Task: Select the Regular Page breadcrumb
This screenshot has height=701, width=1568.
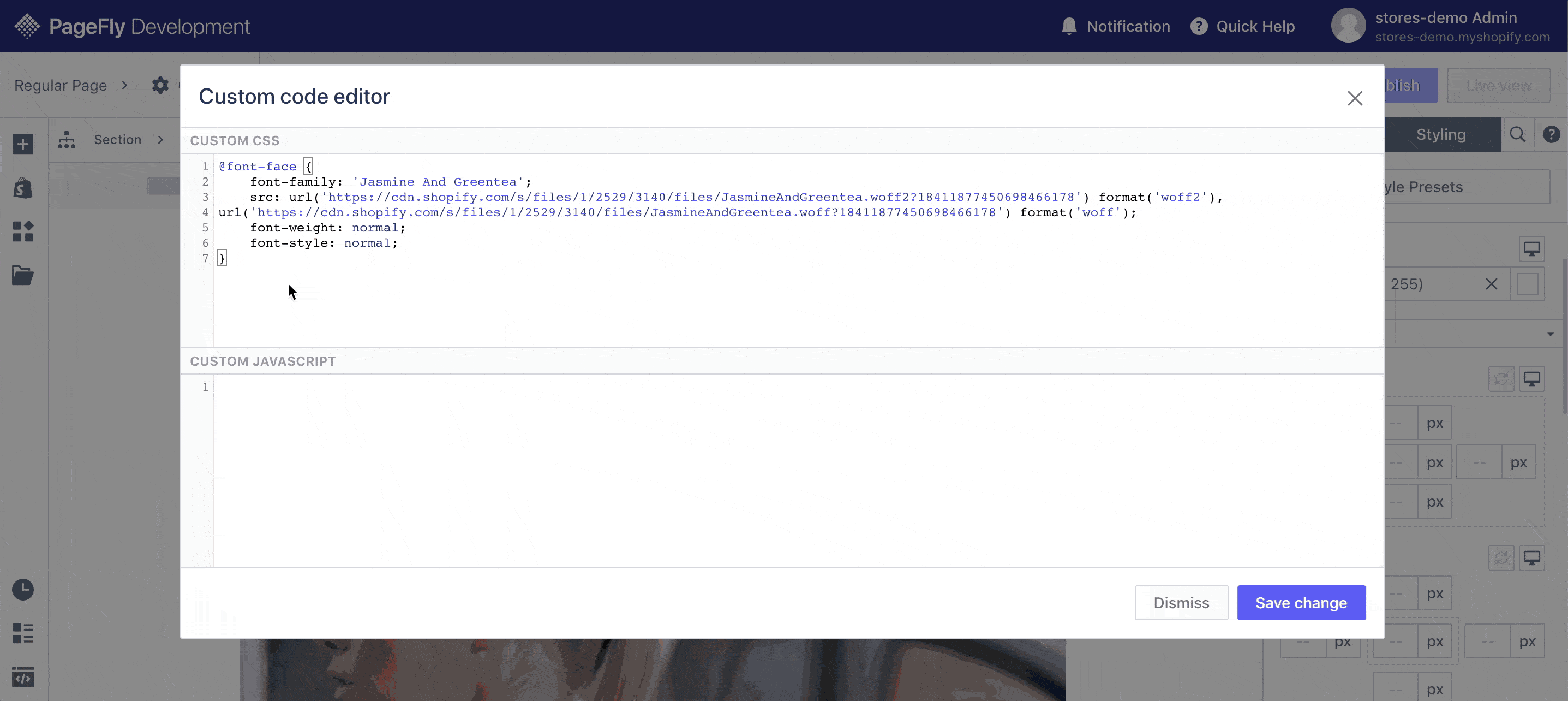Action: (60, 85)
